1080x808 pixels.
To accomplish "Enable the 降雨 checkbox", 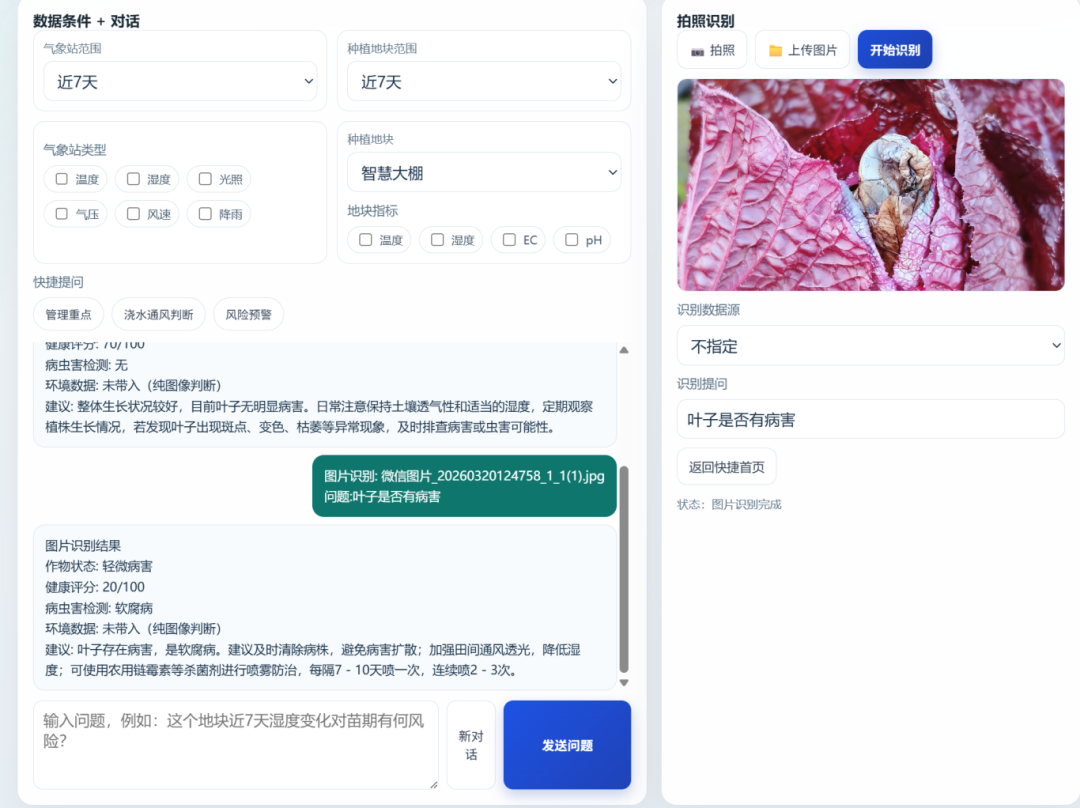I will click(x=205, y=213).
